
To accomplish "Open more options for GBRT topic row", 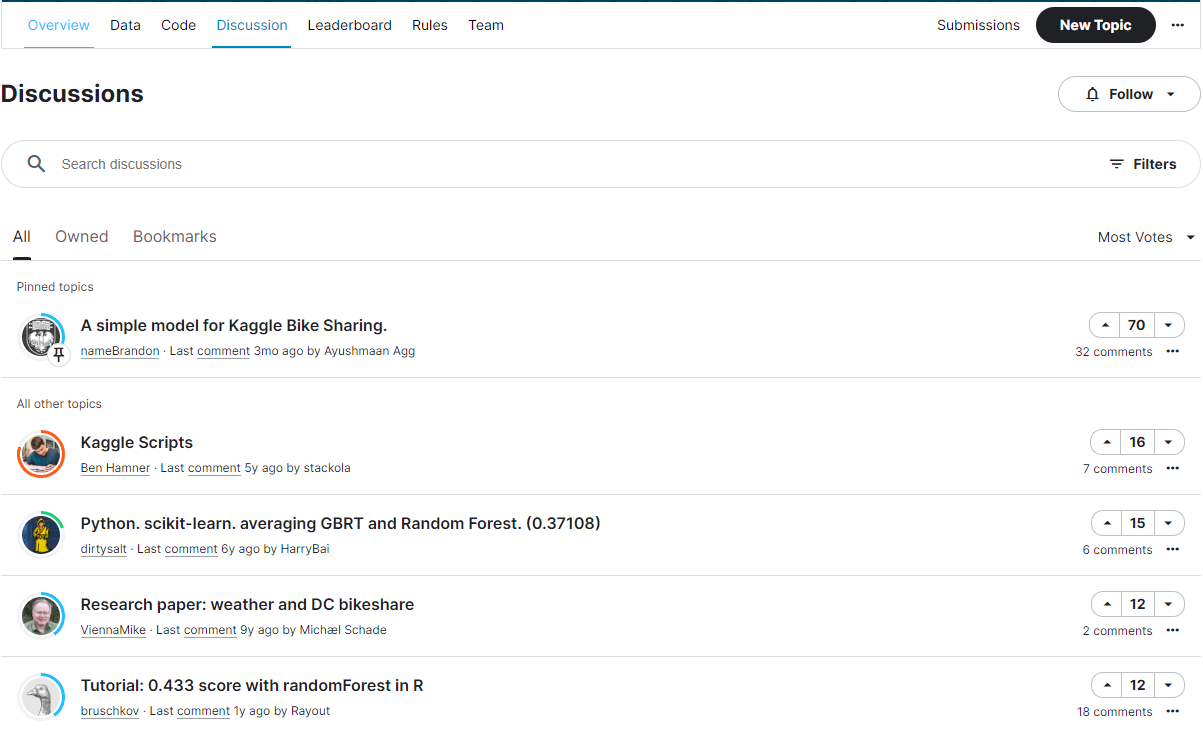I will pos(1172,550).
